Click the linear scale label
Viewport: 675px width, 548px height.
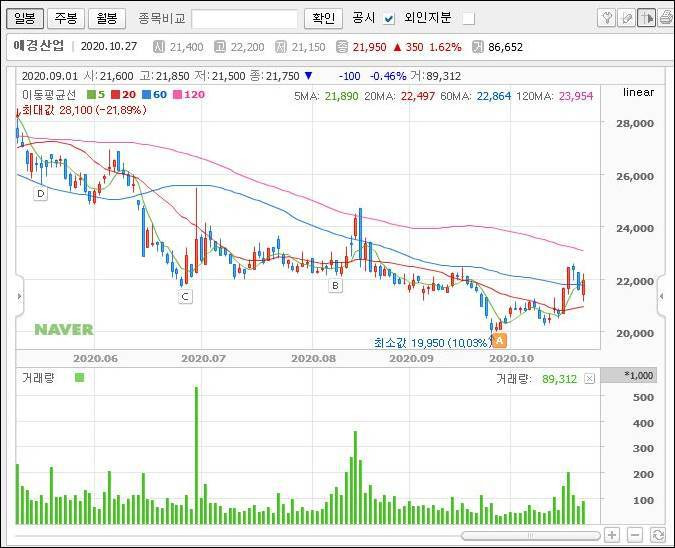[638, 92]
